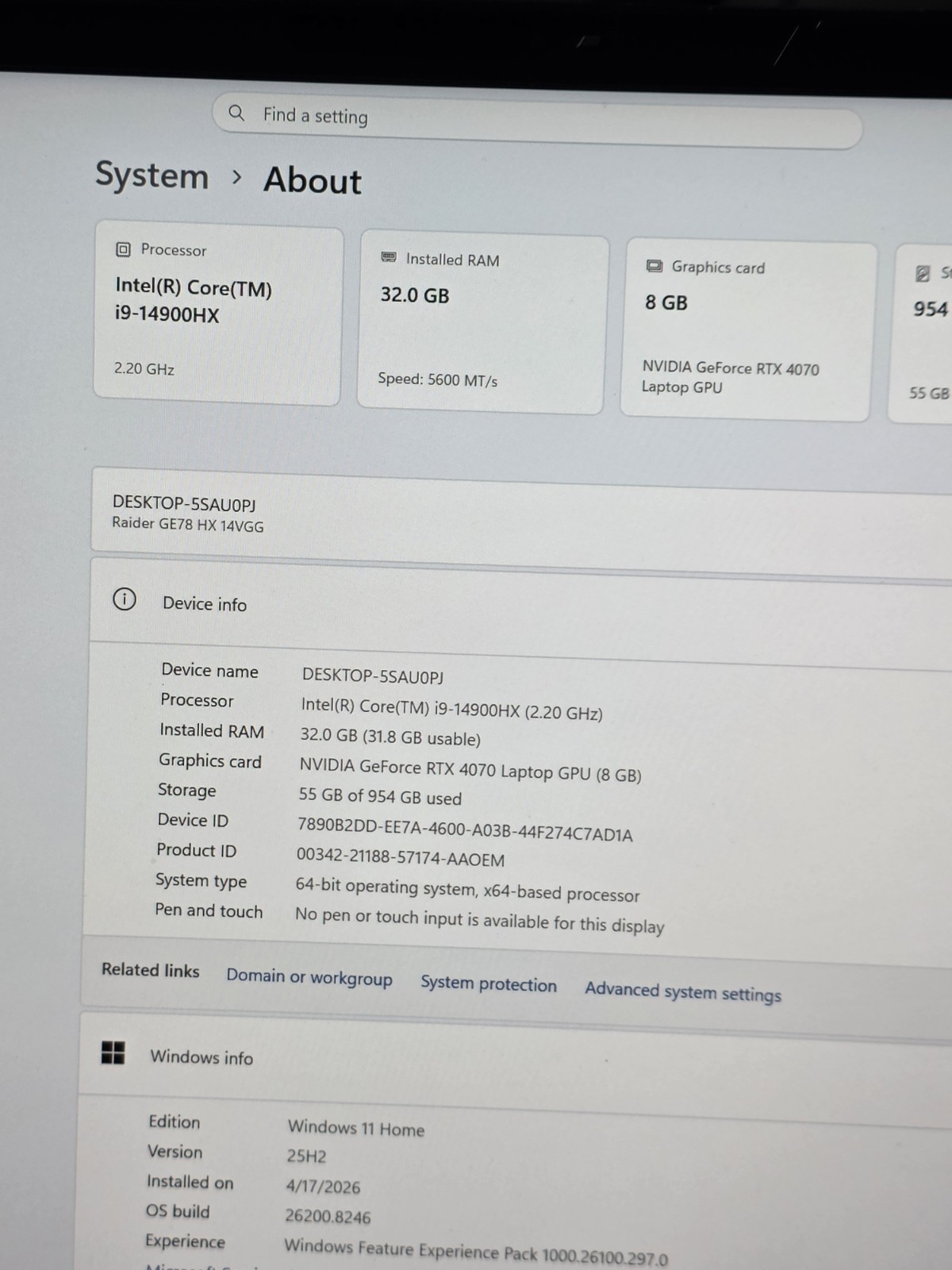Click the Graphics card icon

click(x=654, y=265)
